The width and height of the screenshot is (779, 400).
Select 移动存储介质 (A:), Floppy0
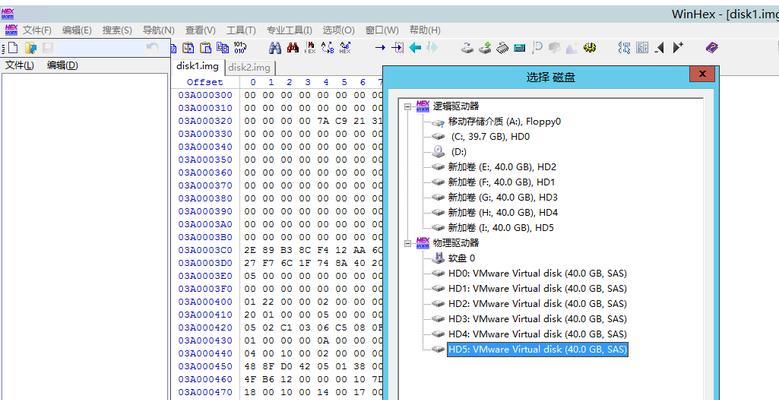point(504,121)
